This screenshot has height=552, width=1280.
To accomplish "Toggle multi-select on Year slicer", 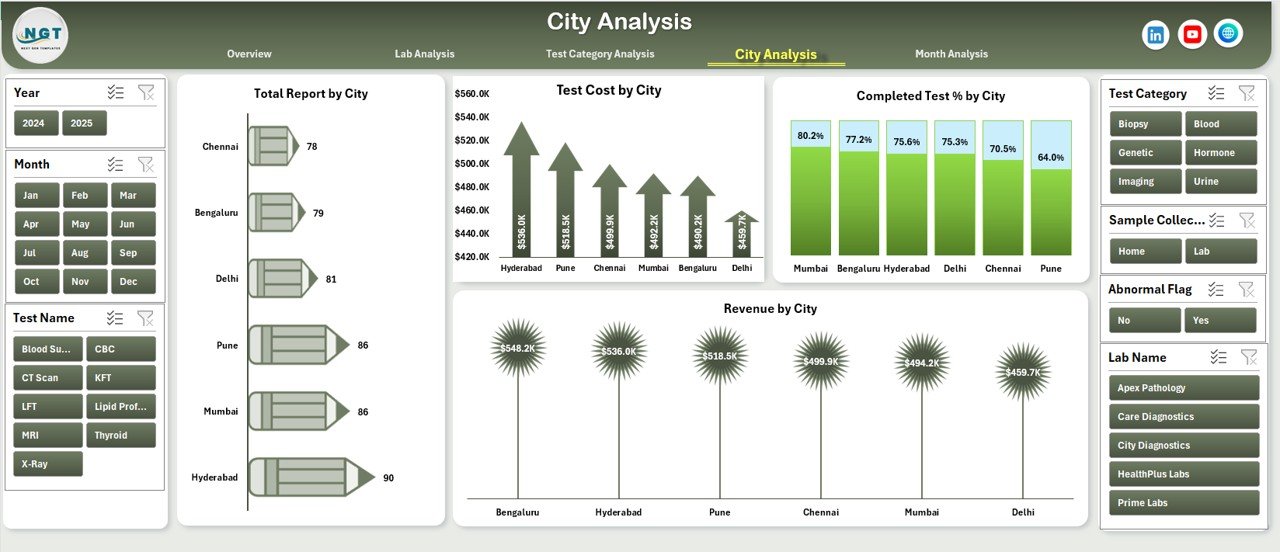I will (x=116, y=92).
